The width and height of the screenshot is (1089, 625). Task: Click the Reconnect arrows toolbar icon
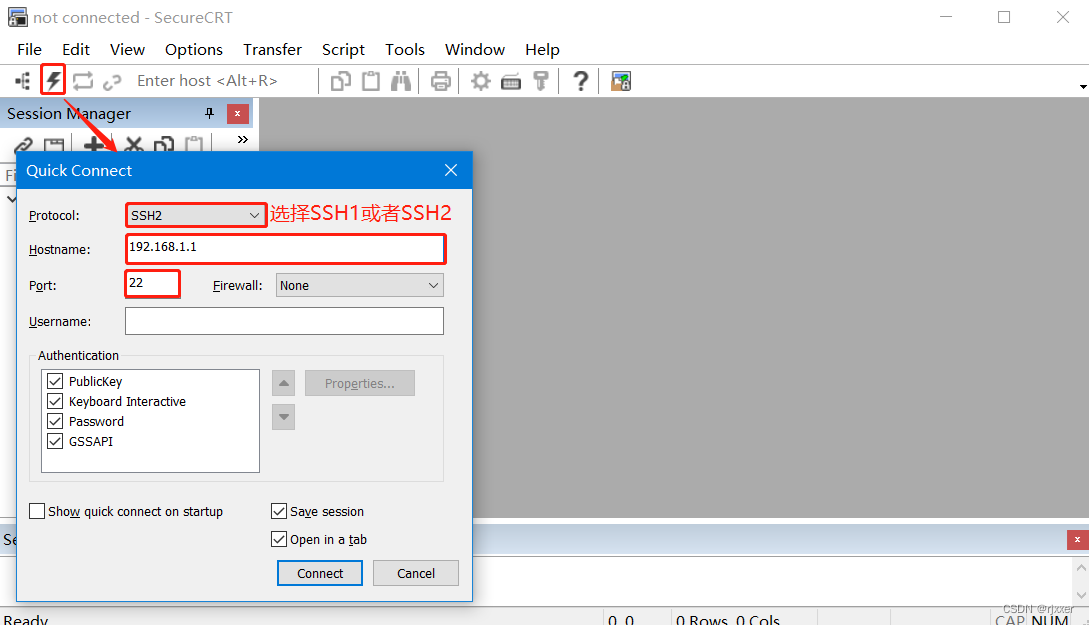(x=83, y=81)
